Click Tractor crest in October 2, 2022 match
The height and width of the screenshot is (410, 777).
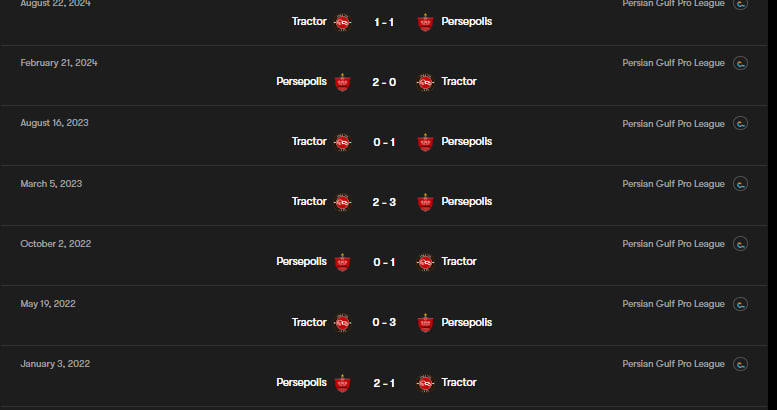[425, 262]
